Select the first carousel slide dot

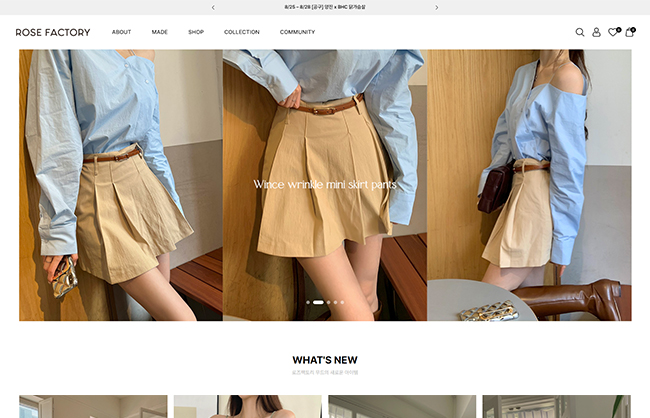308,302
